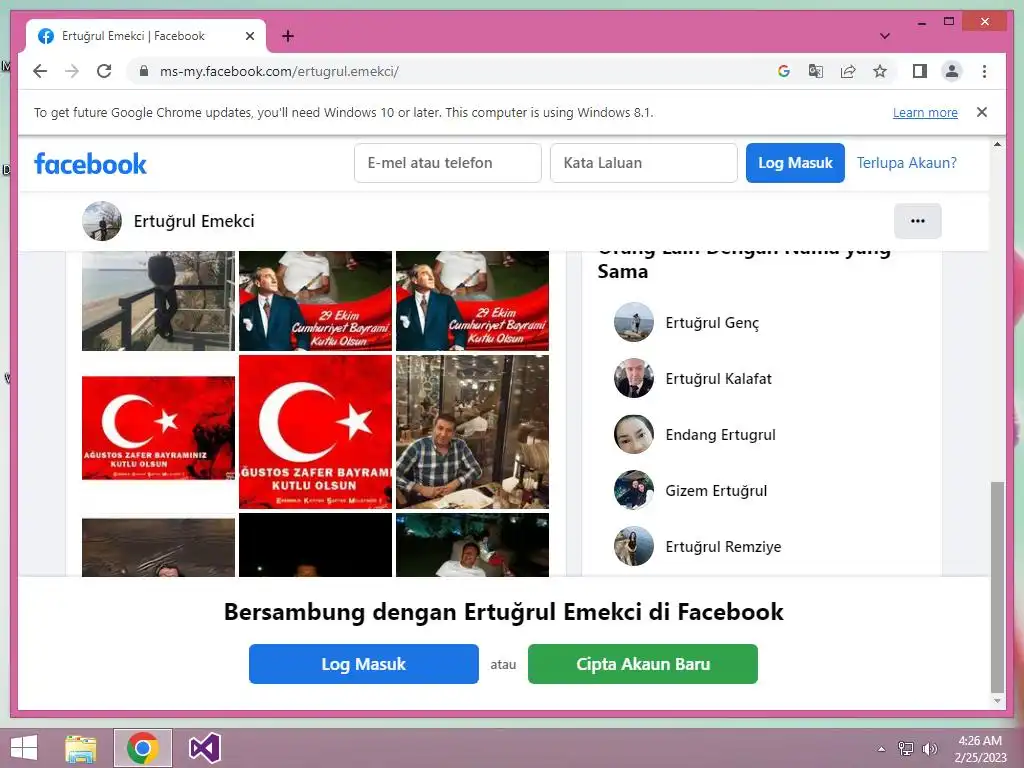Click Gizem Ertuğrul avatar
This screenshot has width=1024, height=768.
click(x=633, y=490)
